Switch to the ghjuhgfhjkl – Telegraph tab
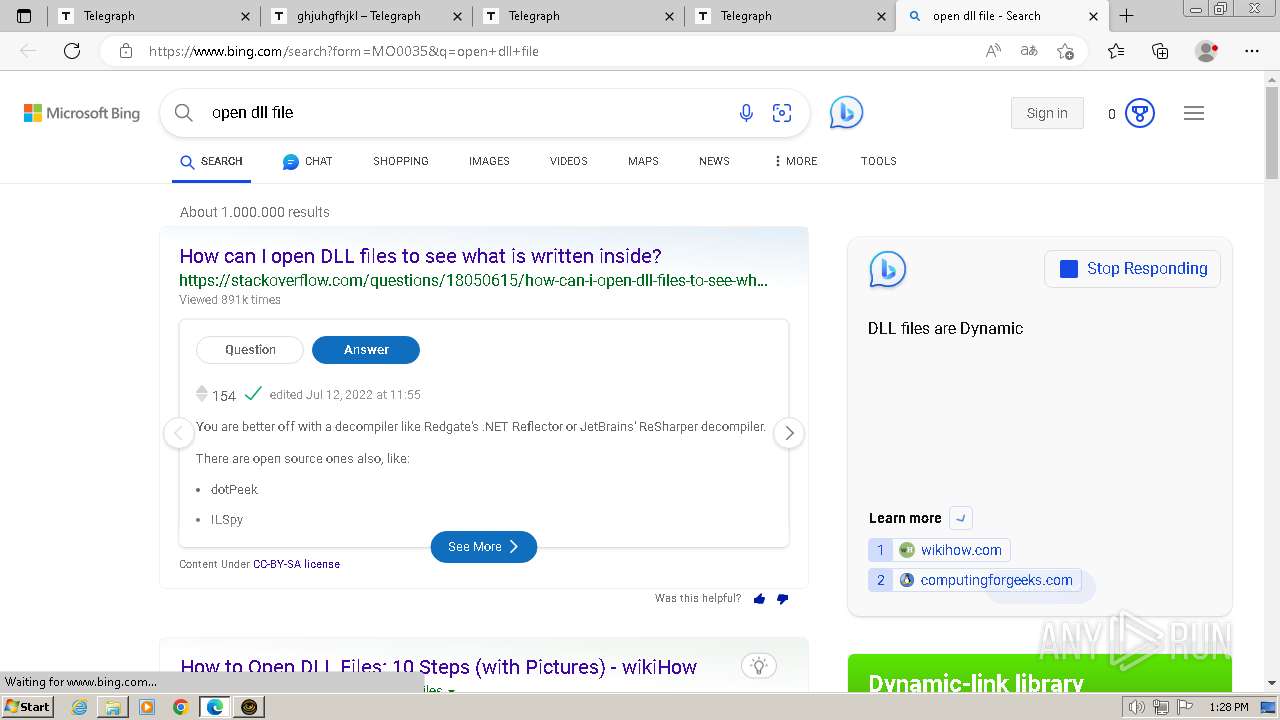This screenshot has height=720, width=1280. (367, 16)
